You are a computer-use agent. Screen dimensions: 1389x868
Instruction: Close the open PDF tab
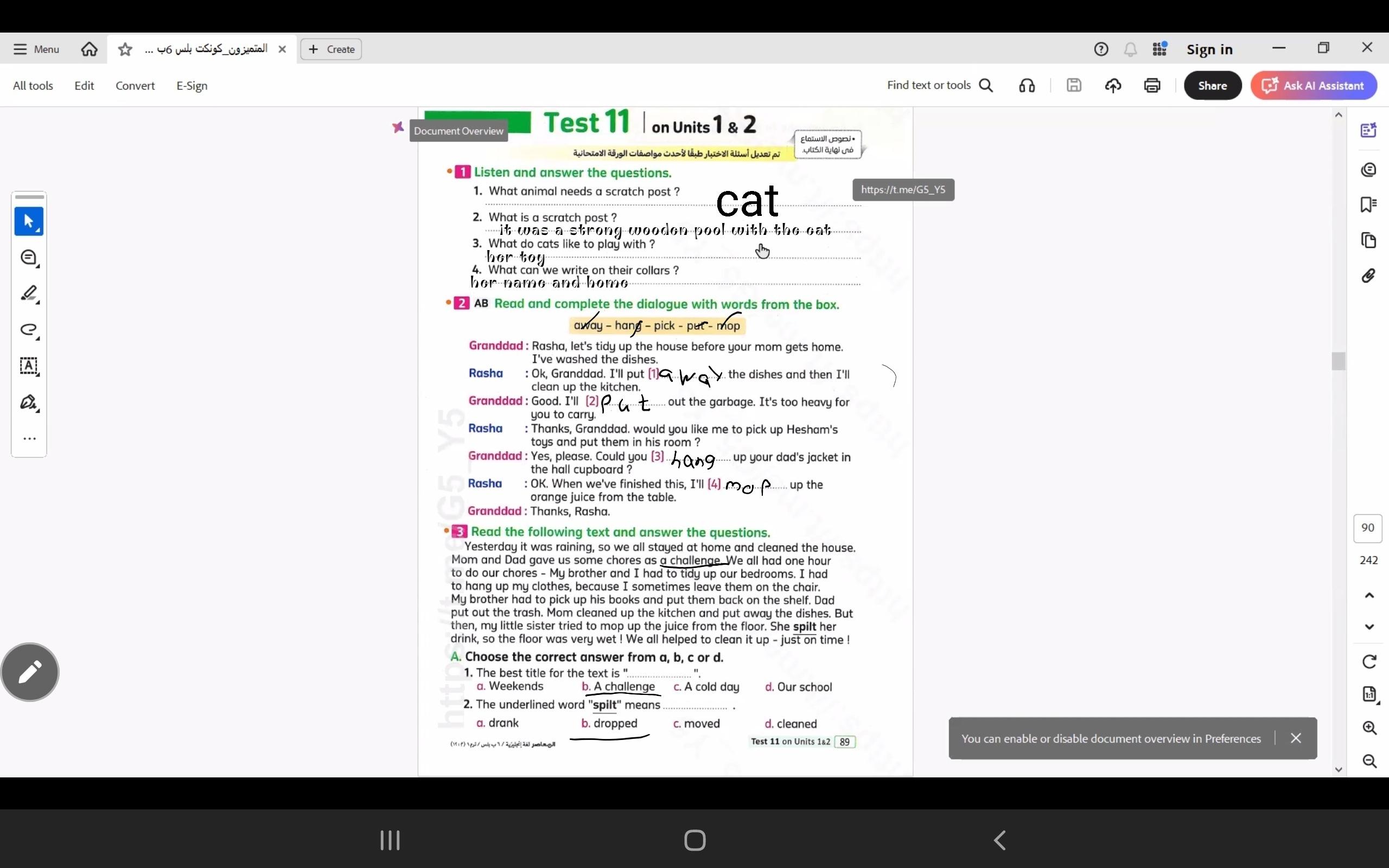pos(282,49)
